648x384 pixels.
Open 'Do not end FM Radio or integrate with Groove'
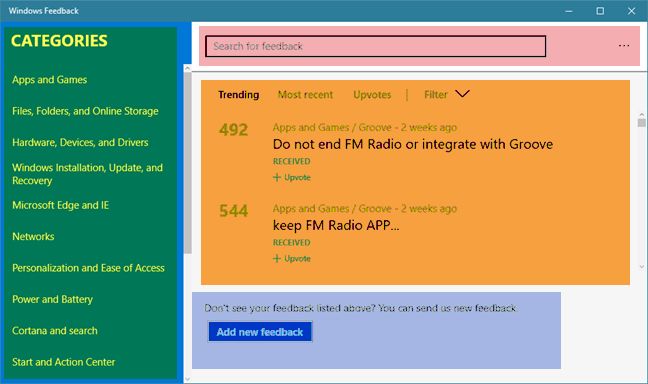point(412,144)
